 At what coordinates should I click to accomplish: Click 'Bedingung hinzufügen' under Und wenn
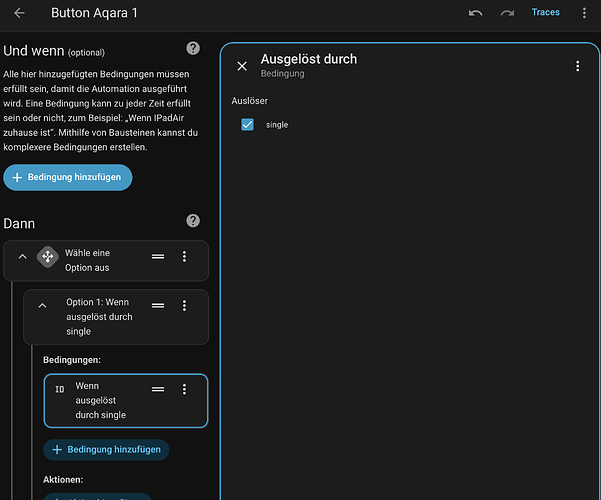pyautogui.click(x=68, y=177)
